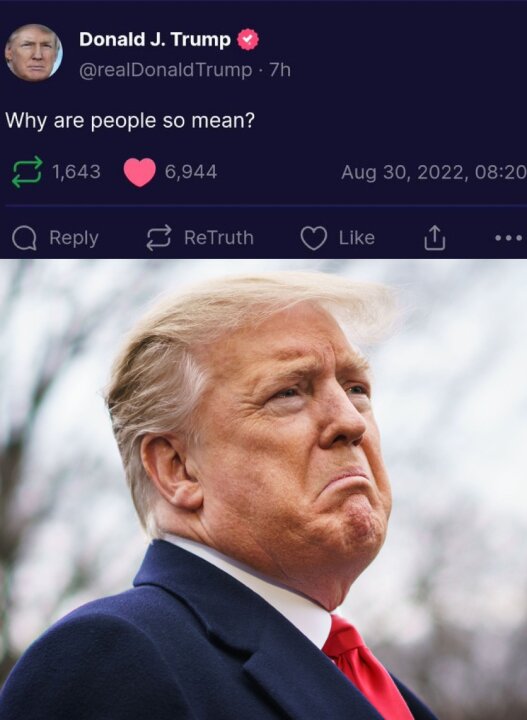Click the ReTruth arrows icon
The image size is (527, 720).
pos(159,238)
